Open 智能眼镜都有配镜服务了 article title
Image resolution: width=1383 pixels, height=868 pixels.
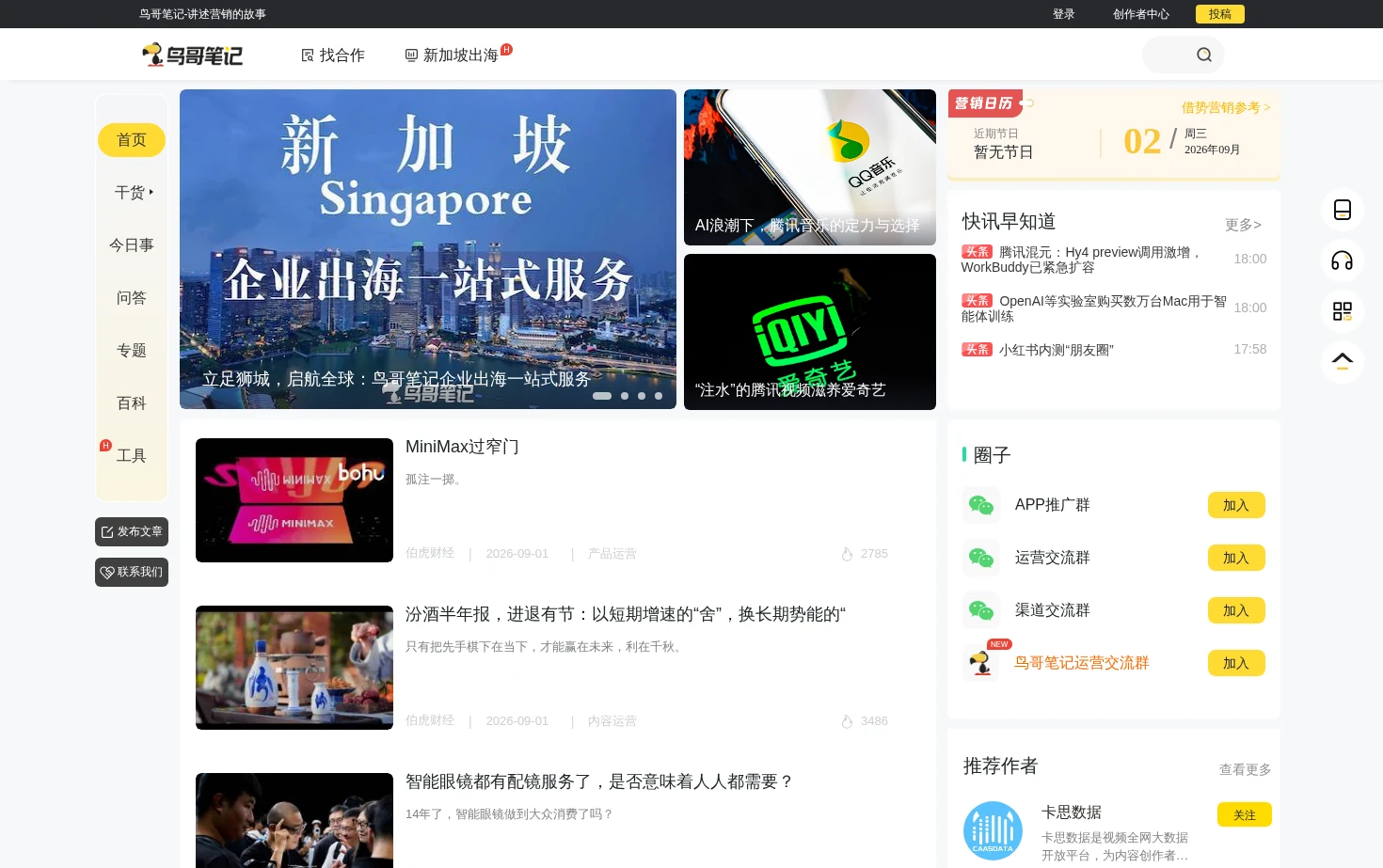[x=600, y=781]
